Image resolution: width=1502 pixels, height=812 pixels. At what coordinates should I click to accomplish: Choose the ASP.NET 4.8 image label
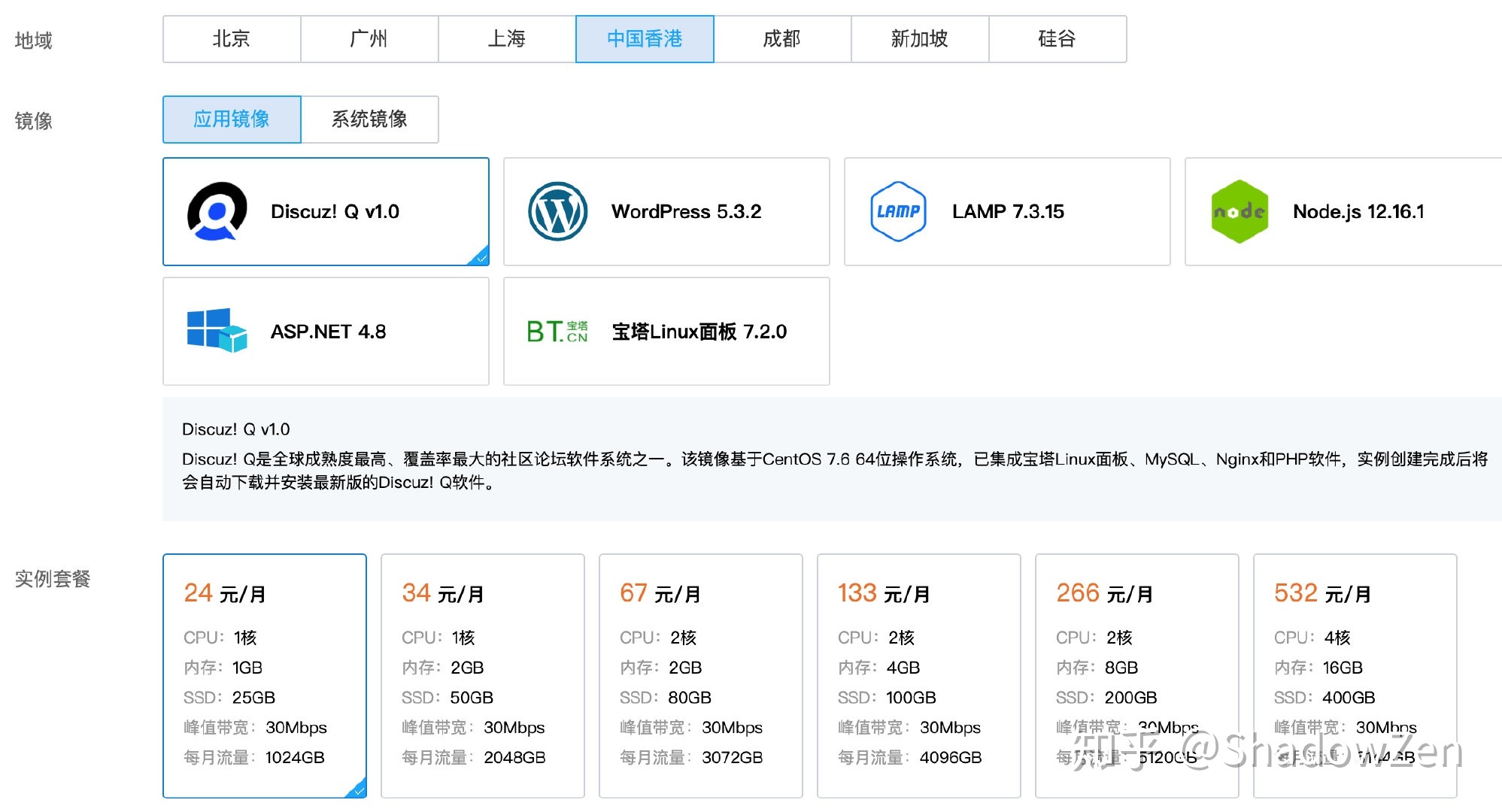[328, 332]
